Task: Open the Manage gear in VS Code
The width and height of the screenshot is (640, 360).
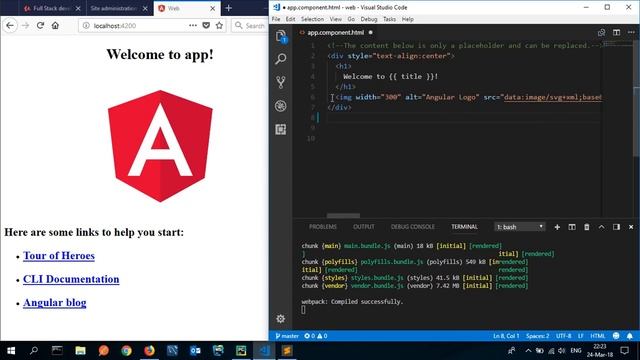Action: pos(281,319)
